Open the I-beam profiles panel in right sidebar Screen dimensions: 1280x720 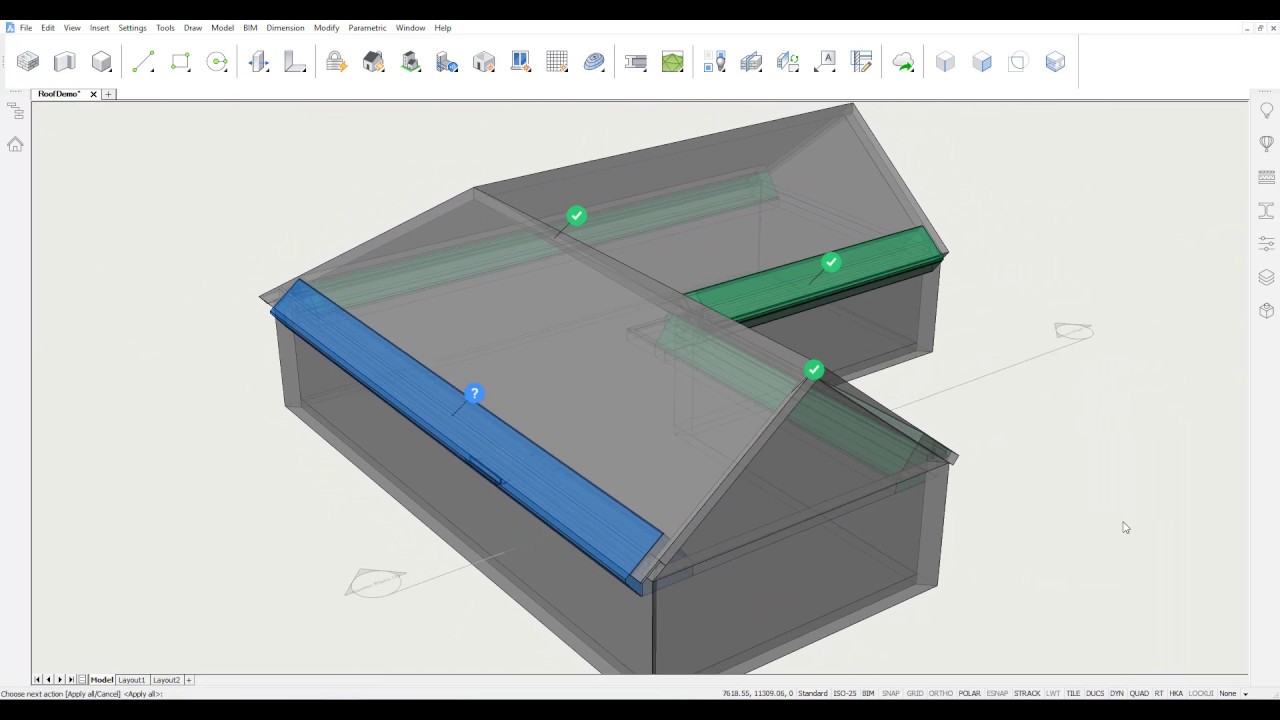(x=1266, y=210)
